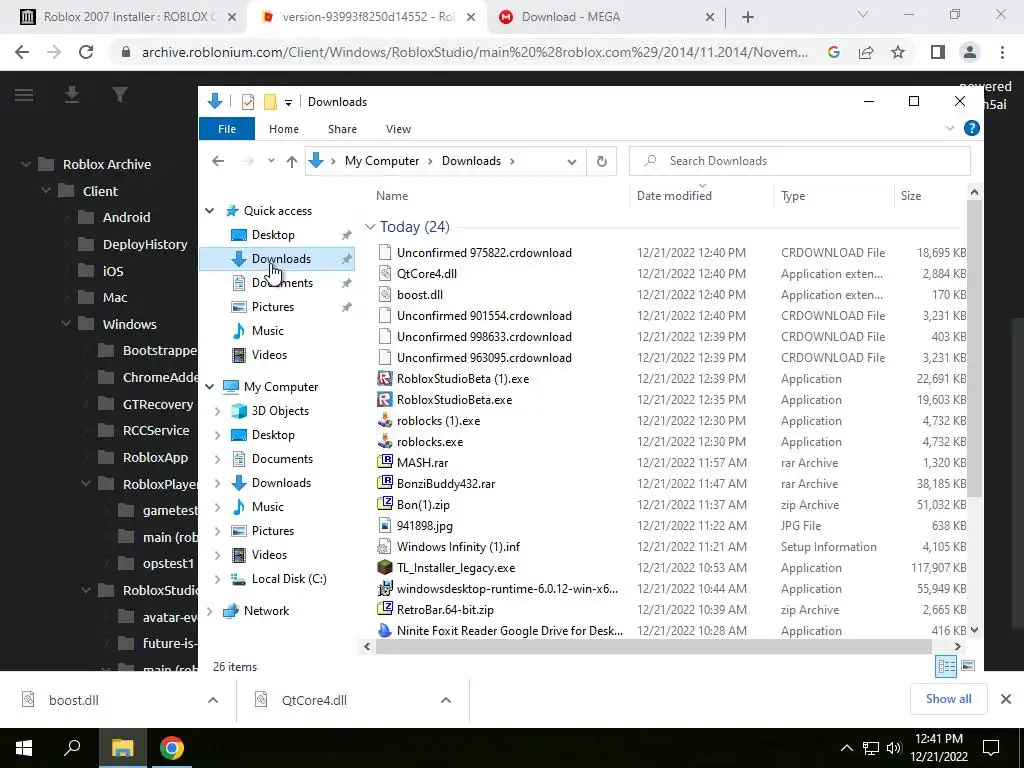
Task: Bookmark this page with the star icon
Action: tap(898, 52)
